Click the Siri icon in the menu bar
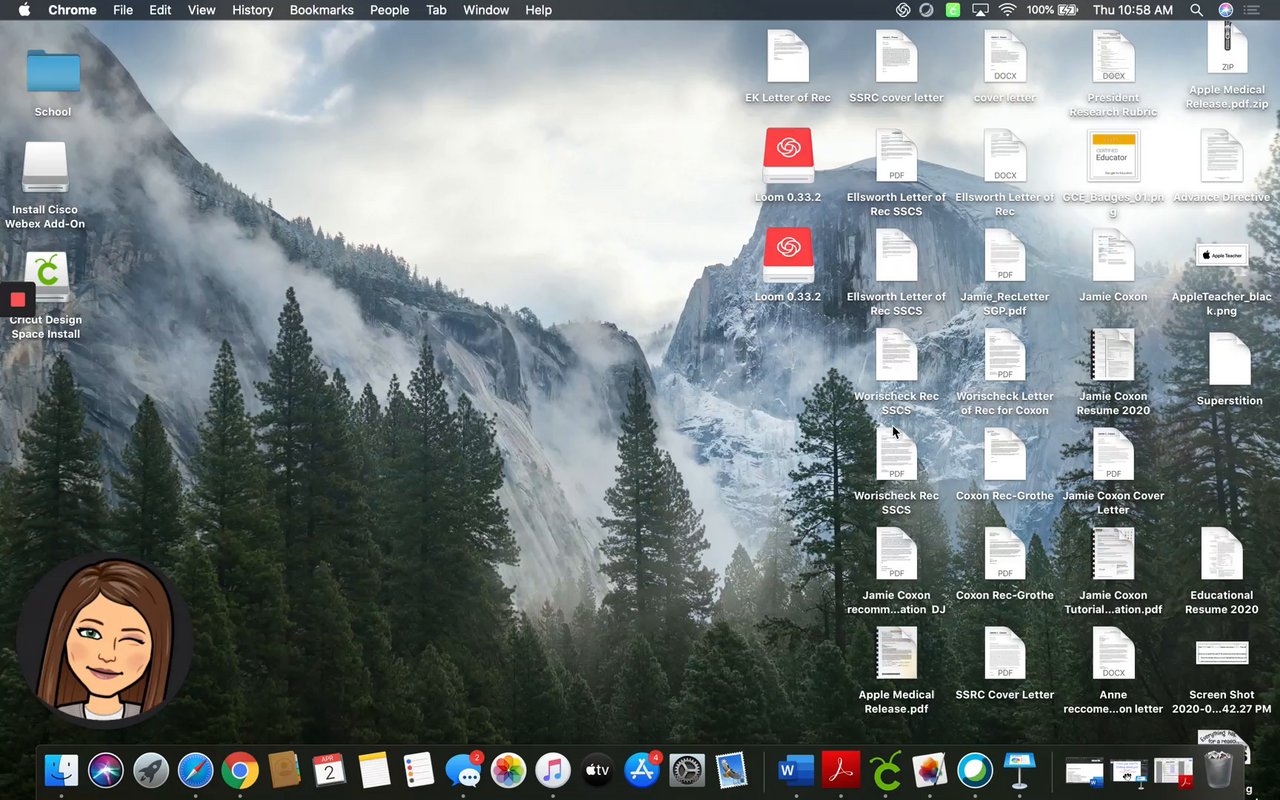The height and width of the screenshot is (800, 1280). (x=1226, y=10)
